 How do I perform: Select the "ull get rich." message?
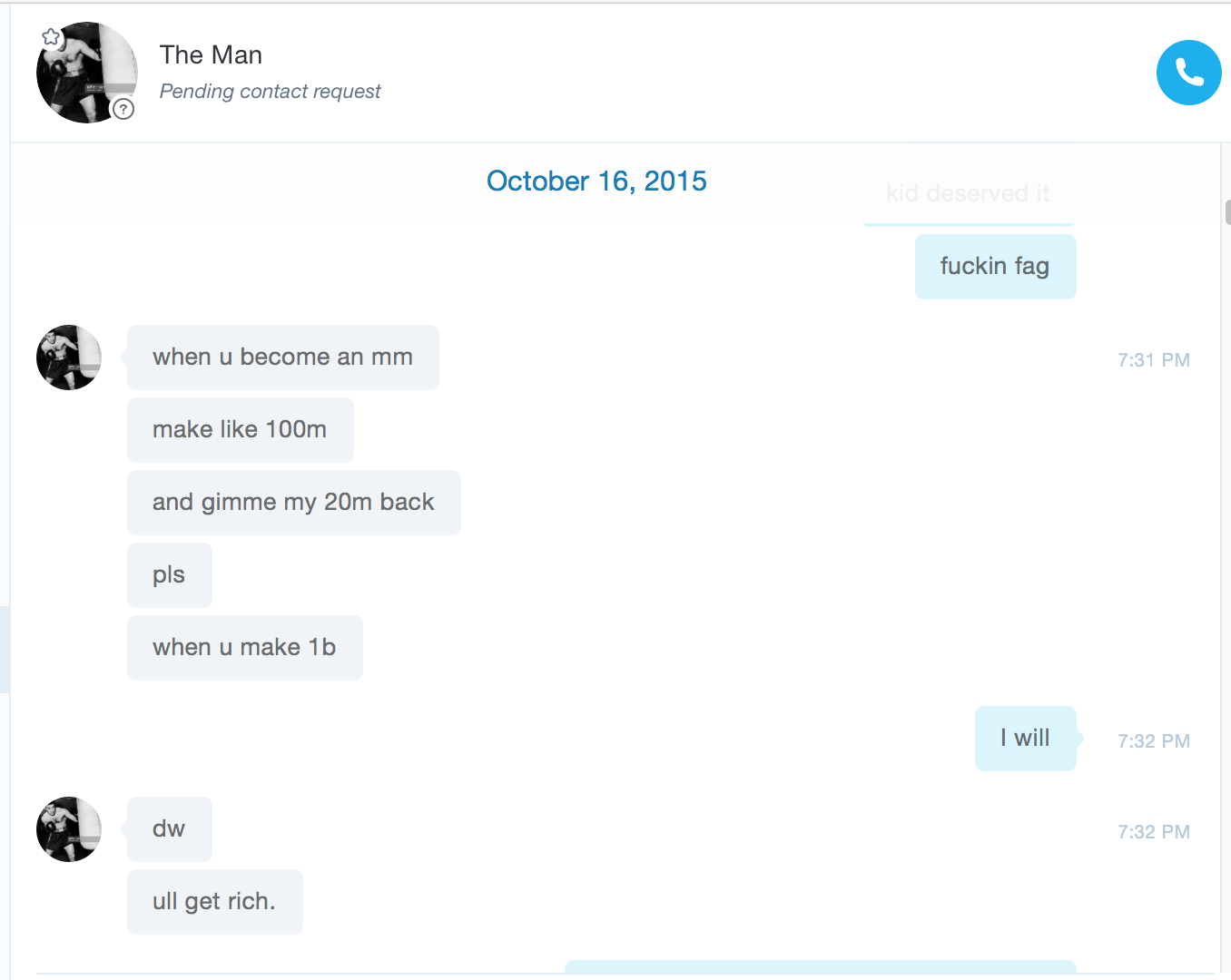pyautogui.click(x=215, y=902)
